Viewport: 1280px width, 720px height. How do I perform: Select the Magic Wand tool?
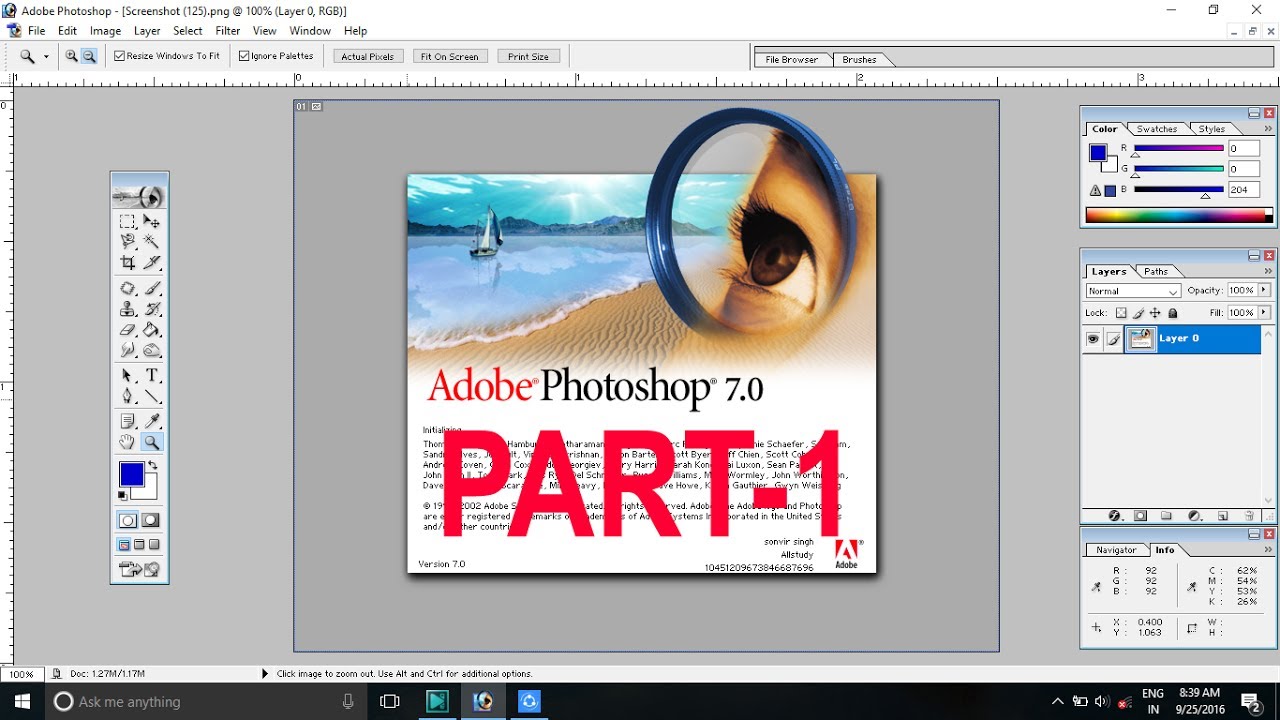click(152, 241)
